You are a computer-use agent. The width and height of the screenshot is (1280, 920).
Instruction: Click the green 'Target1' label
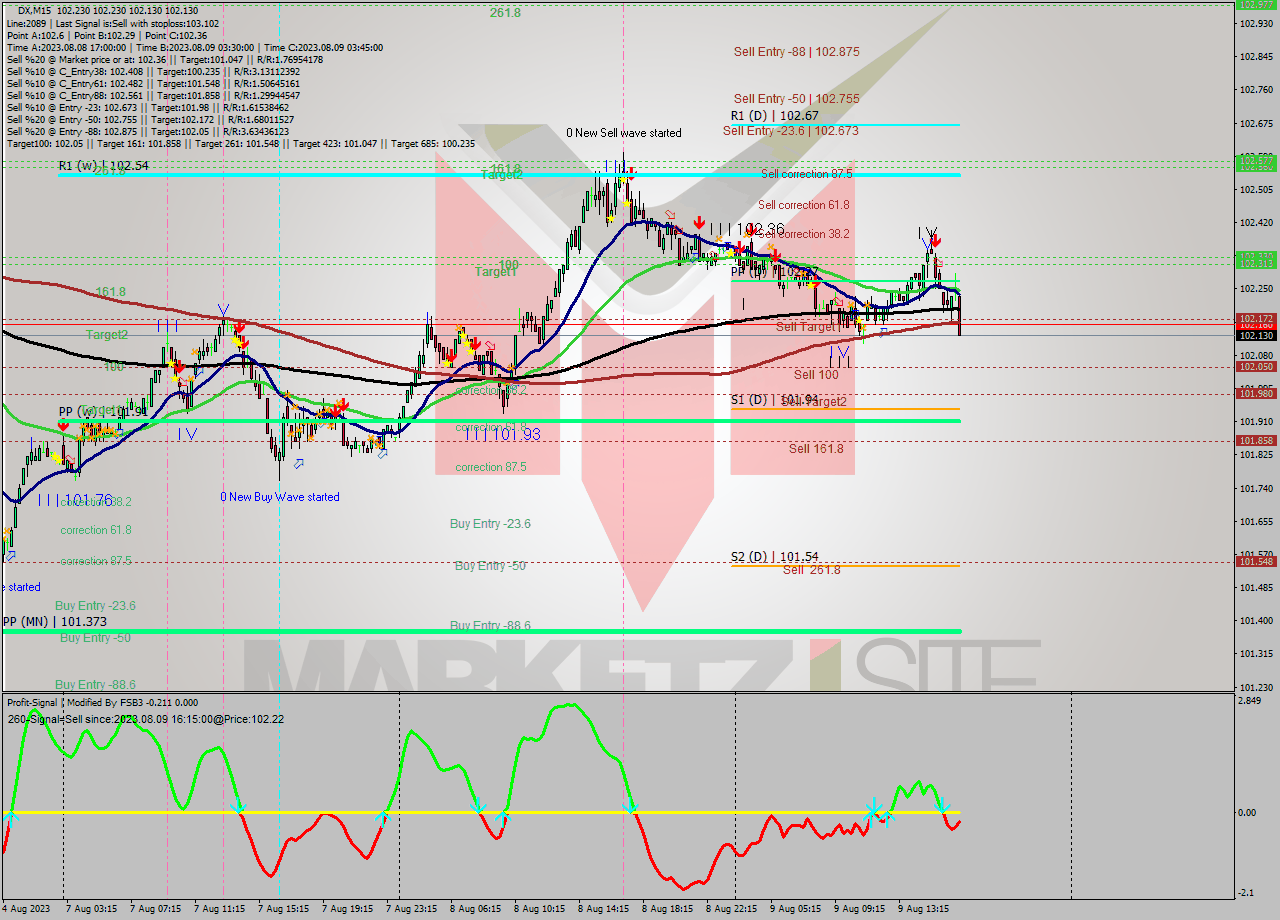[496, 272]
